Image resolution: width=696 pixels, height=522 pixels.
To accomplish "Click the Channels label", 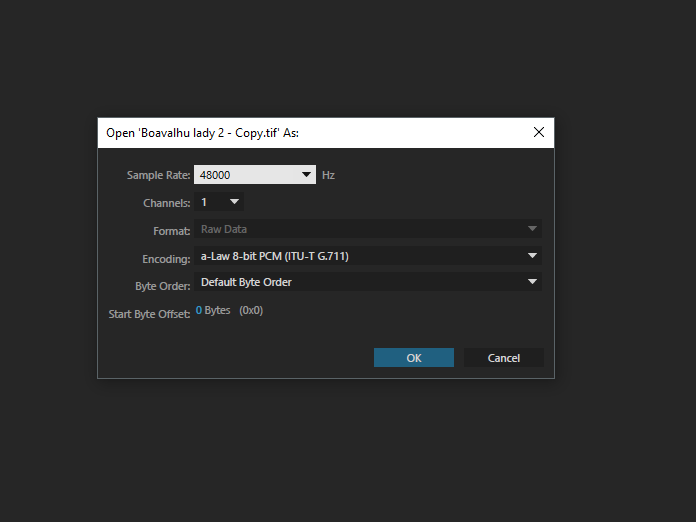I will coord(166,203).
